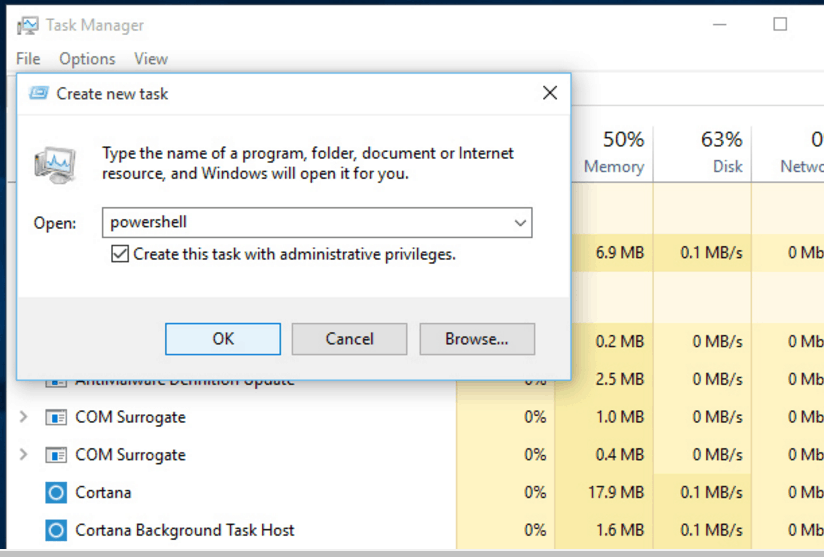This screenshot has height=557, width=824.
Task: Click the Cancel button
Action: (x=349, y=339)
